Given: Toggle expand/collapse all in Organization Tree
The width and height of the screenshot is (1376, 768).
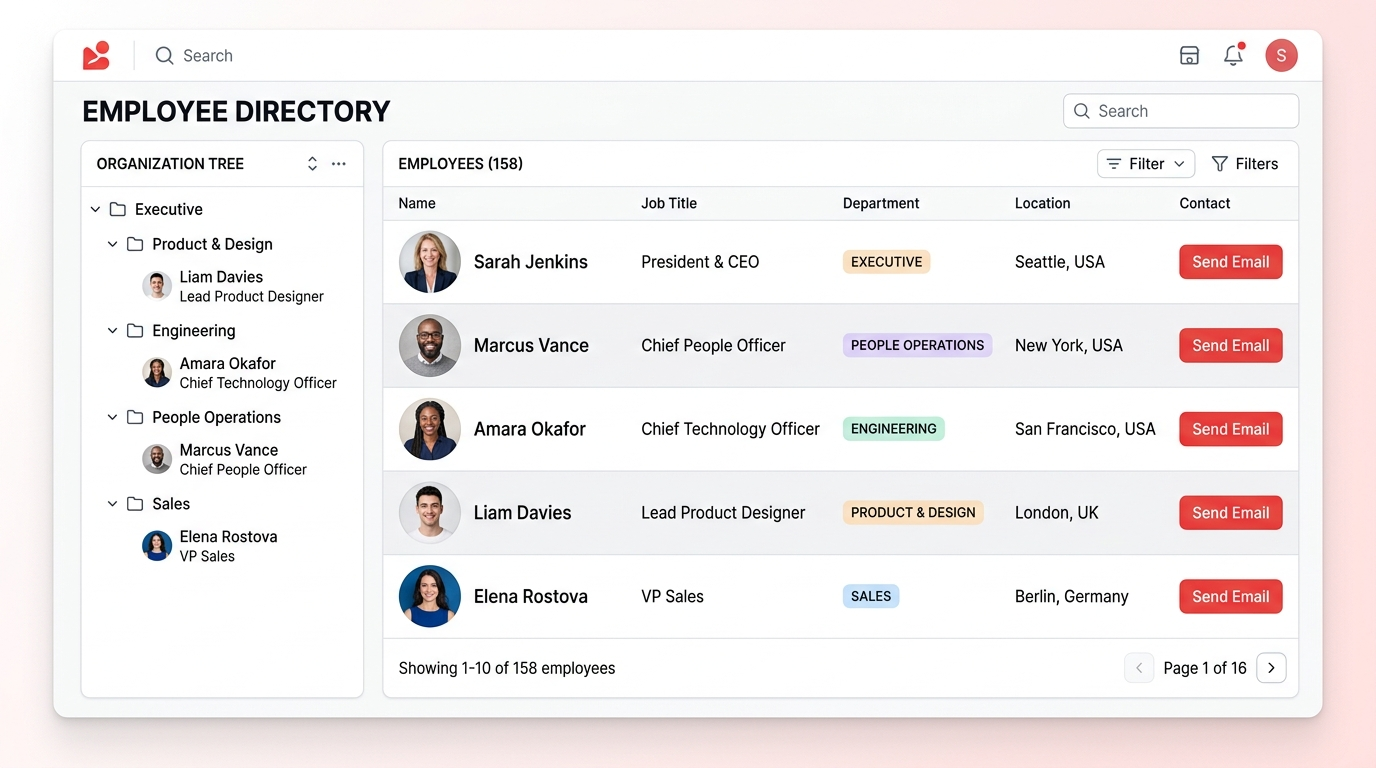Looking at the screenshot, I should pos(312,164).
